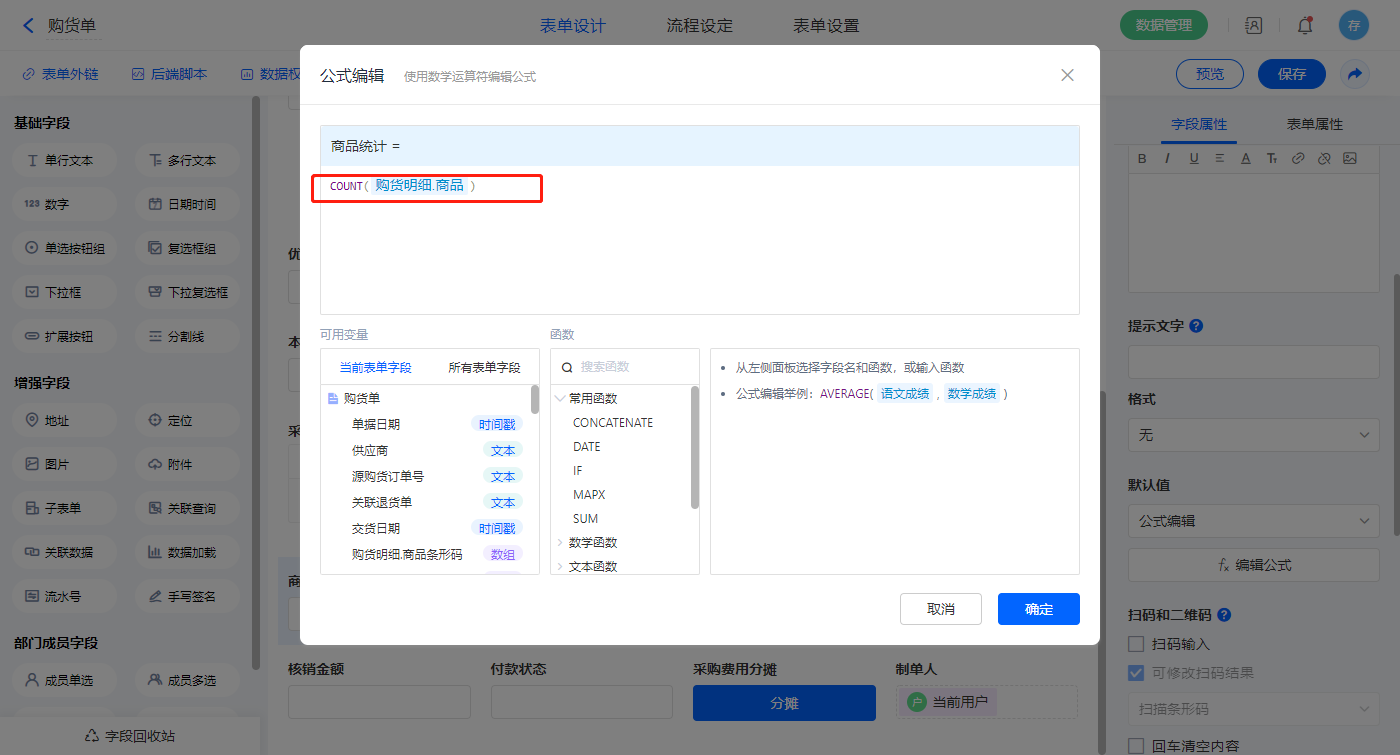Enable the 扫码输入 checkbox

[1136, 644]
